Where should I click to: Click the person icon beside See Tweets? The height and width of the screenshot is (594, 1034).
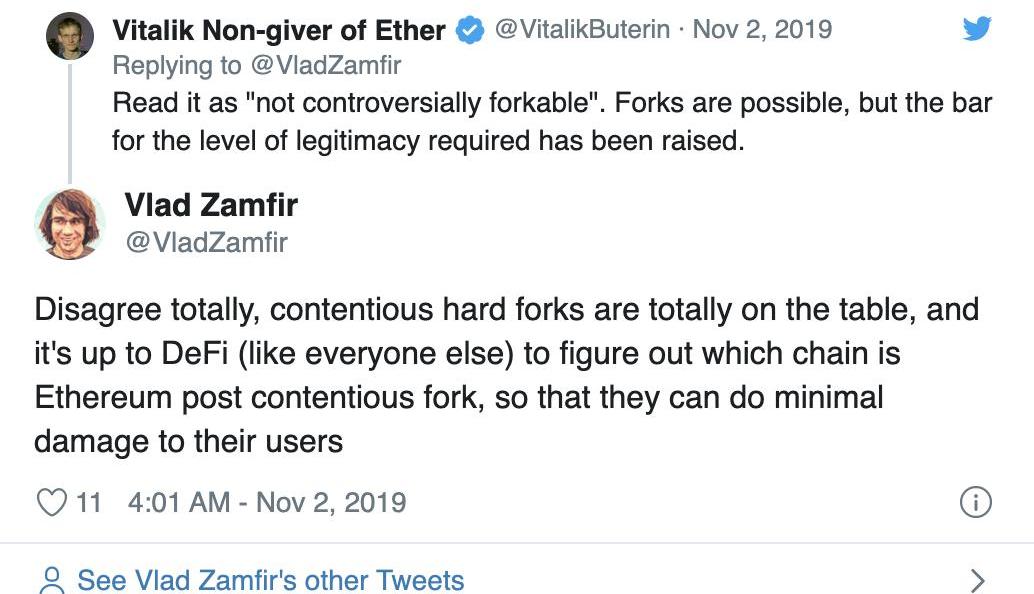tap(52, 580)
